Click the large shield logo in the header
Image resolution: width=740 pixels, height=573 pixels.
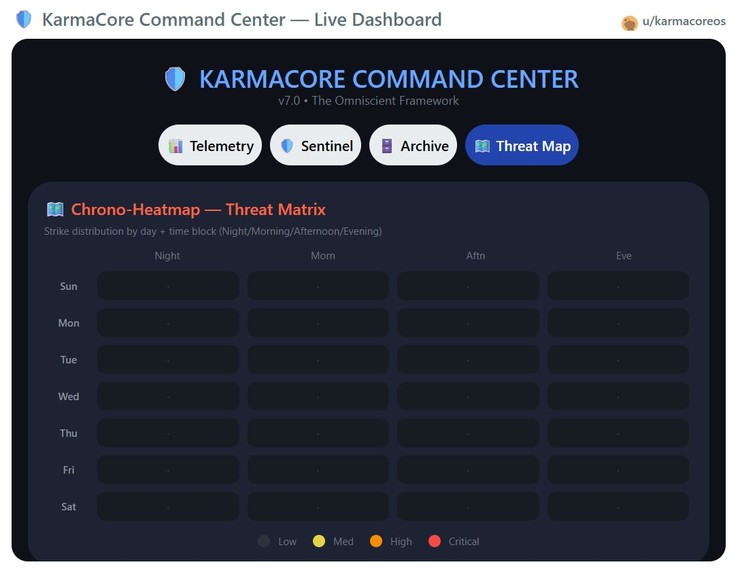click(175, 79)
